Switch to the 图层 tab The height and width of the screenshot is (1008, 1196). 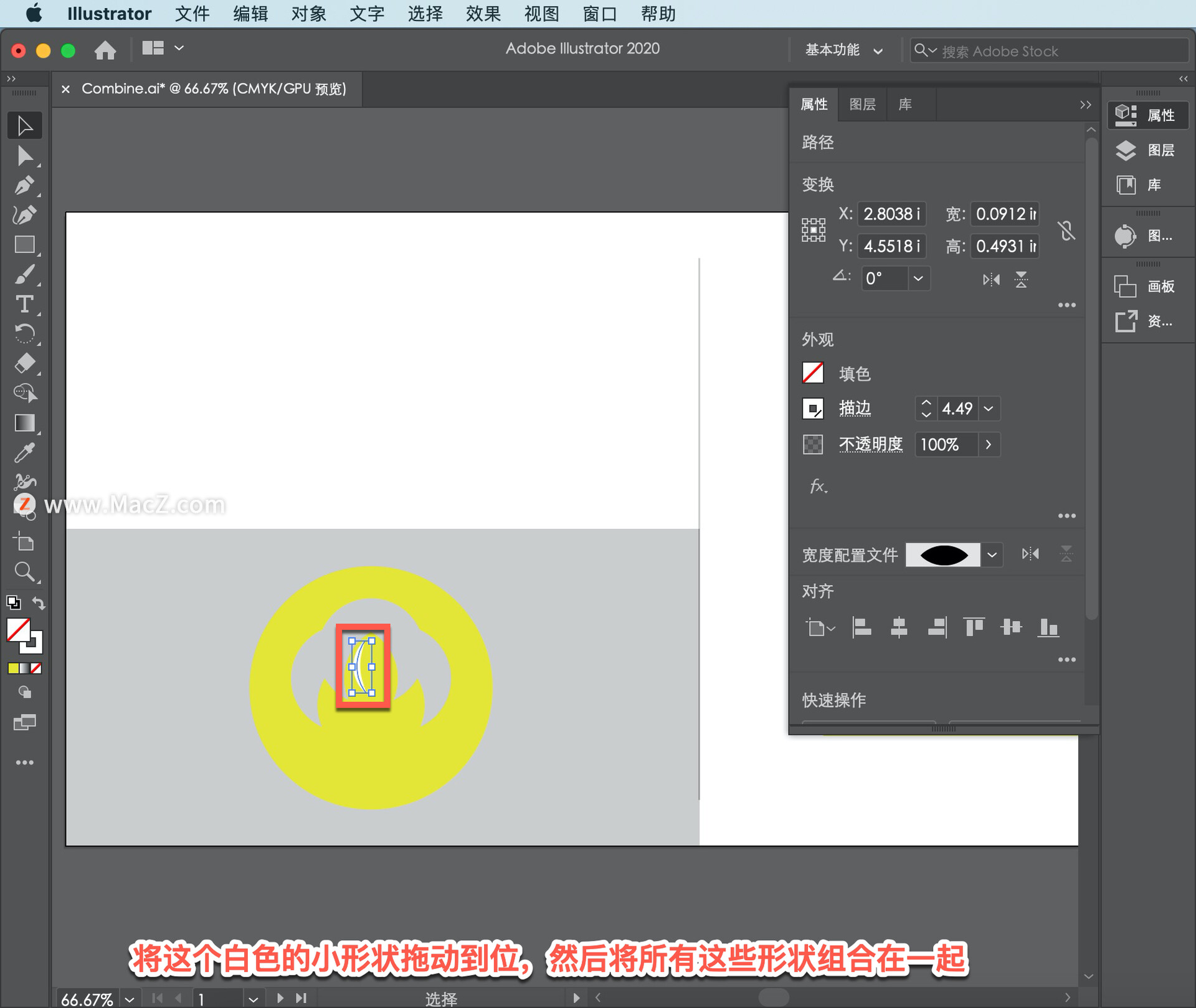click(862, 104)
